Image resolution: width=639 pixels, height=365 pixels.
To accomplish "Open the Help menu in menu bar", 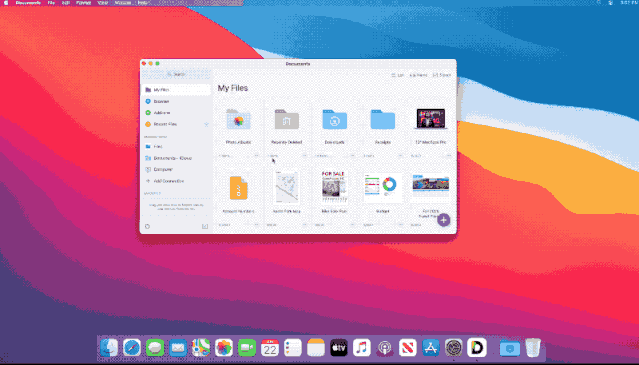I will point(142,2).
